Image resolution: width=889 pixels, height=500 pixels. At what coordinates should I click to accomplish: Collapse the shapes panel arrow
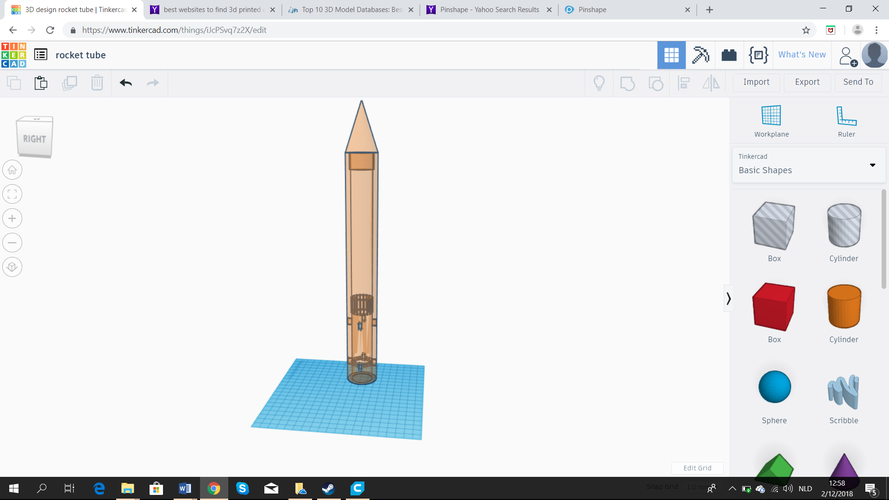coord(729,299)
